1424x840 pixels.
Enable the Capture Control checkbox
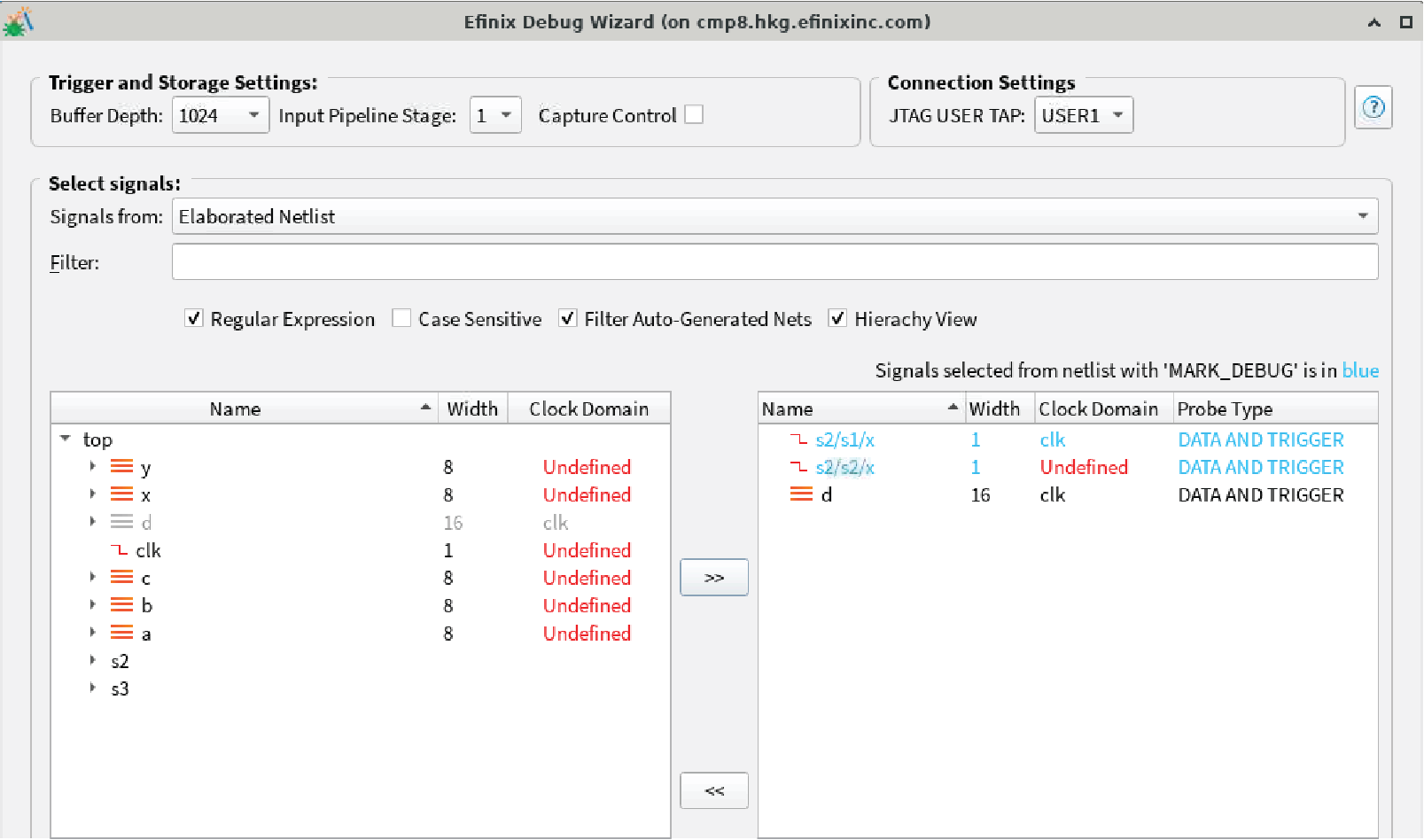click(694, 115)
